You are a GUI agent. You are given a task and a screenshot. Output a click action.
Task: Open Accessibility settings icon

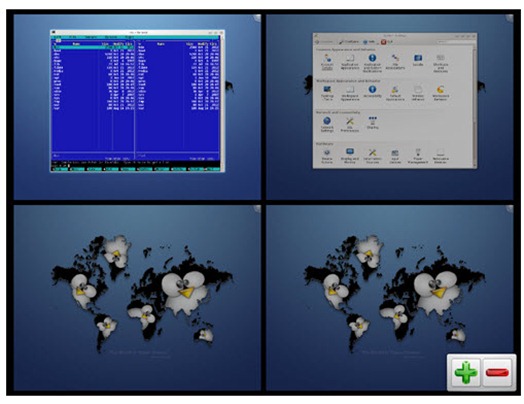[372, 92]
